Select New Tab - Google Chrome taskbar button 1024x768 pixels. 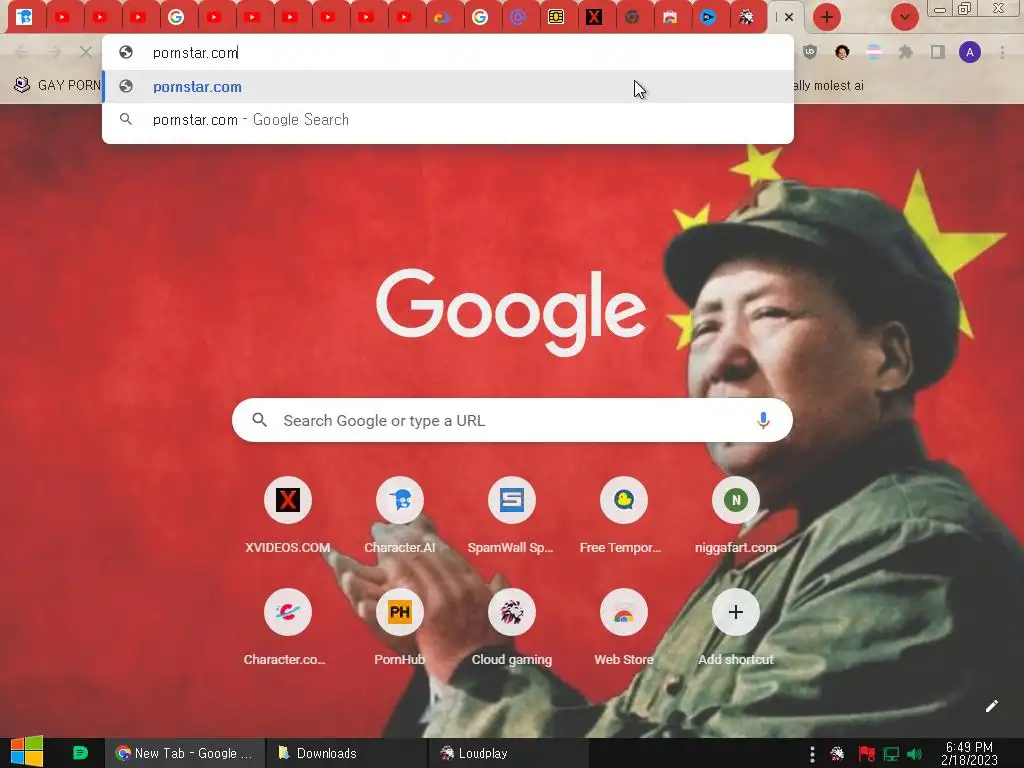point(185,753)
